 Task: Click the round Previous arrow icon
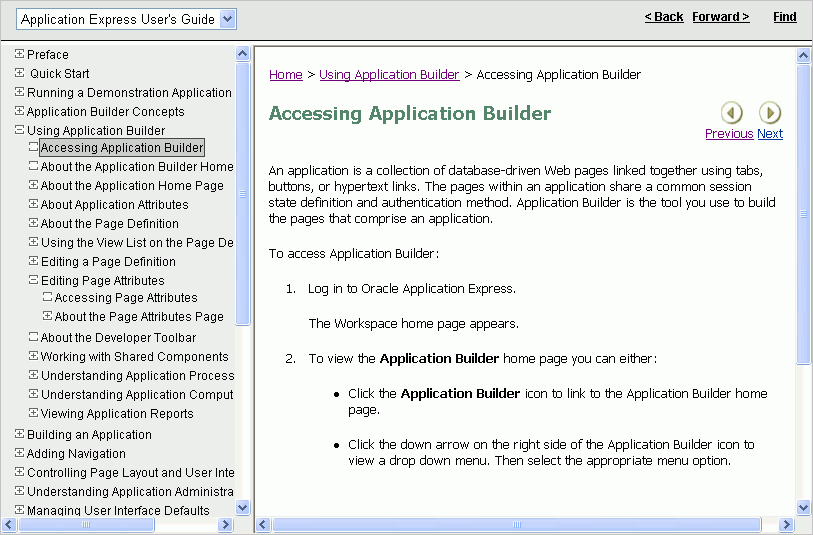732,113
